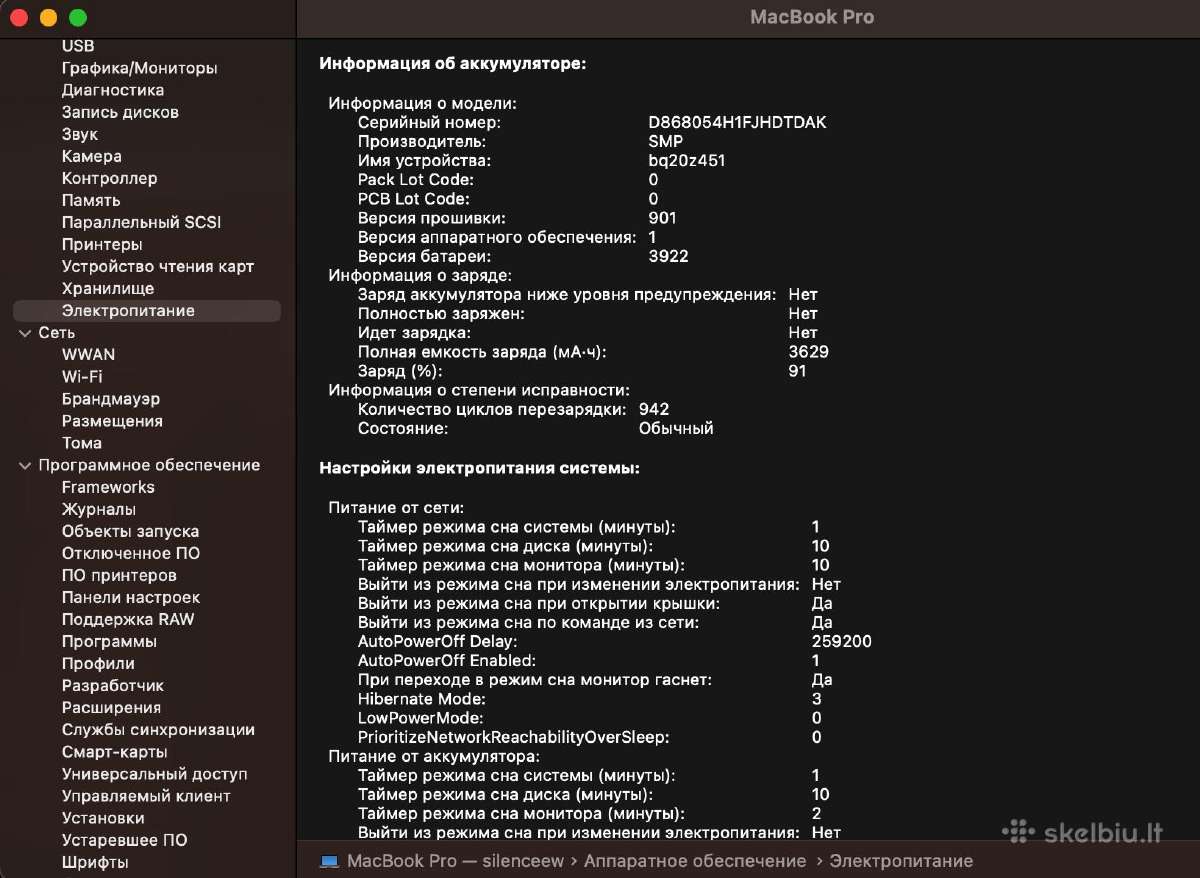Click the MacBook Pro laptop icon in path bar
The image size is (1200, 878).
point(329,861)
